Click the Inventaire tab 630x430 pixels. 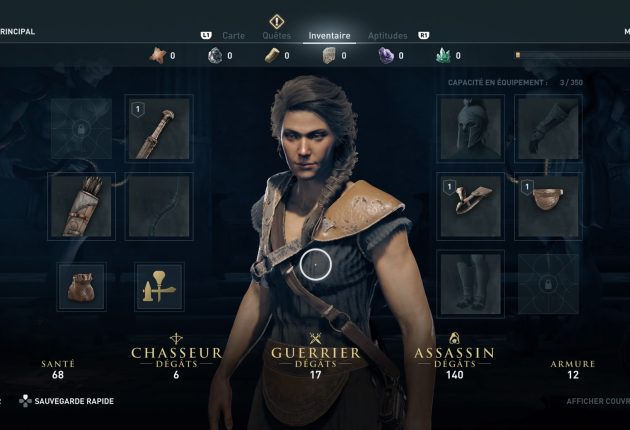329,36
